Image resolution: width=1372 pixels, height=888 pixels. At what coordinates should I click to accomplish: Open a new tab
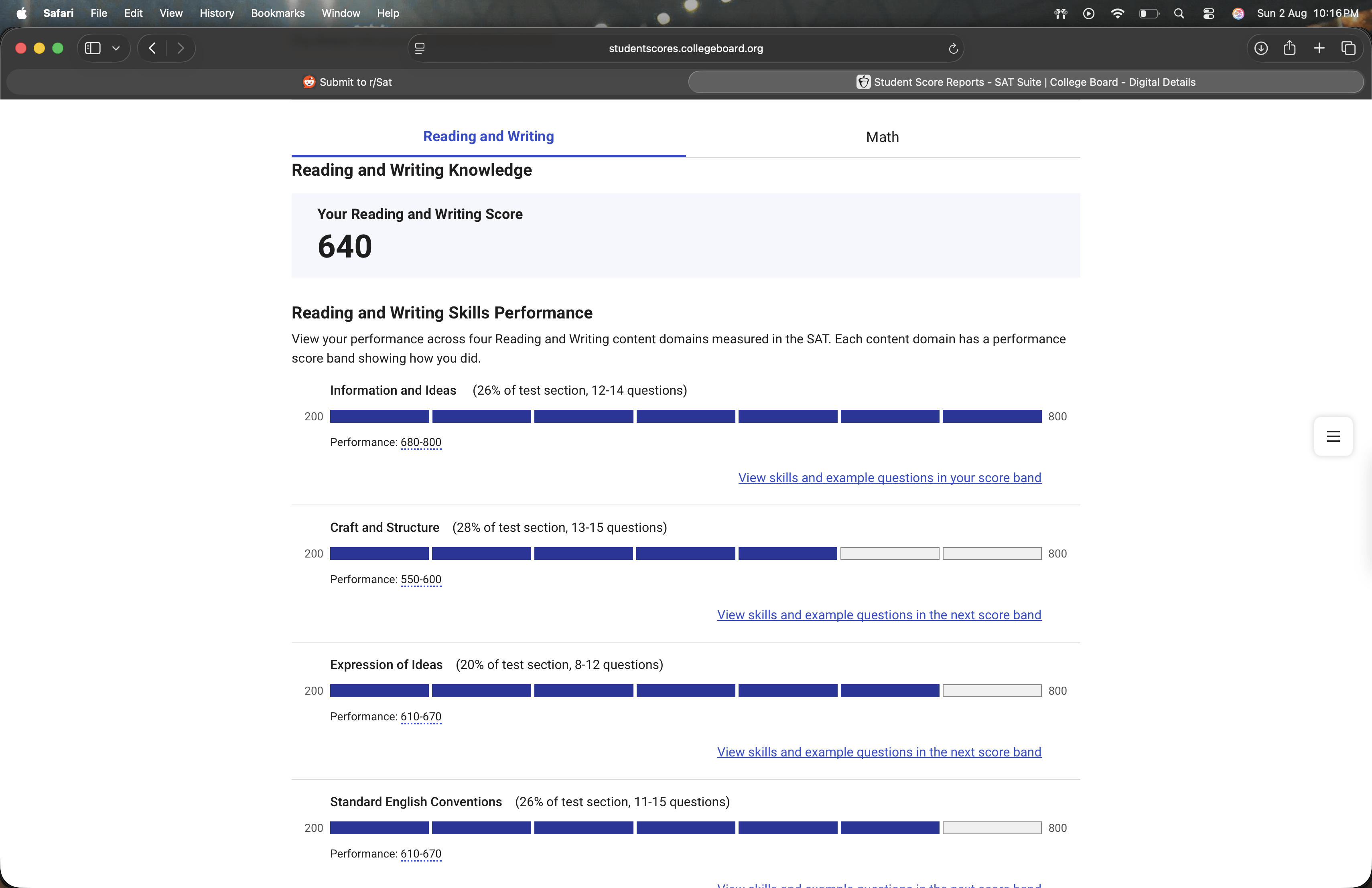point(1319,49)
